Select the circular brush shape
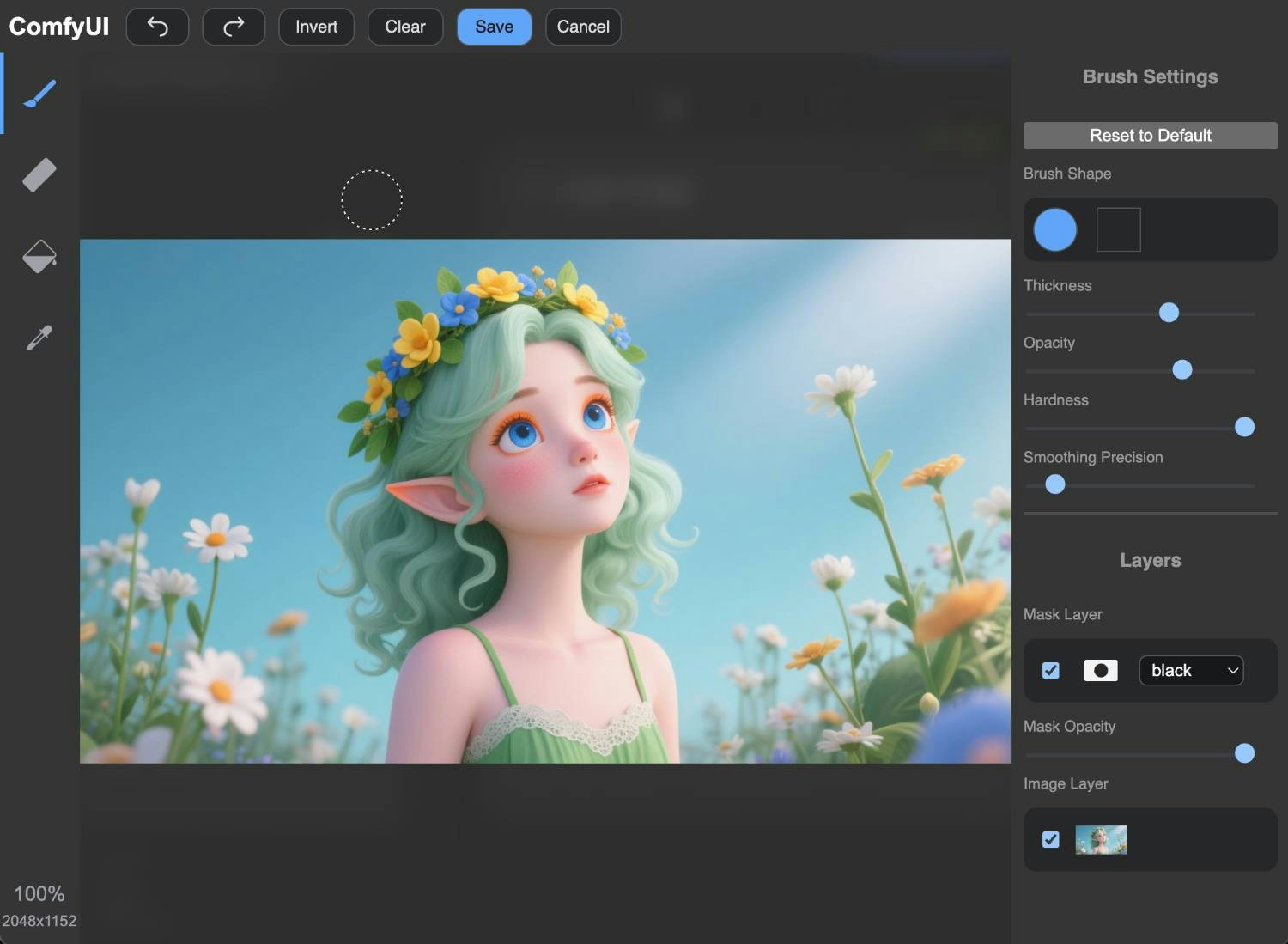This screenshot has height=944, width=1288. pos(1054,229)
